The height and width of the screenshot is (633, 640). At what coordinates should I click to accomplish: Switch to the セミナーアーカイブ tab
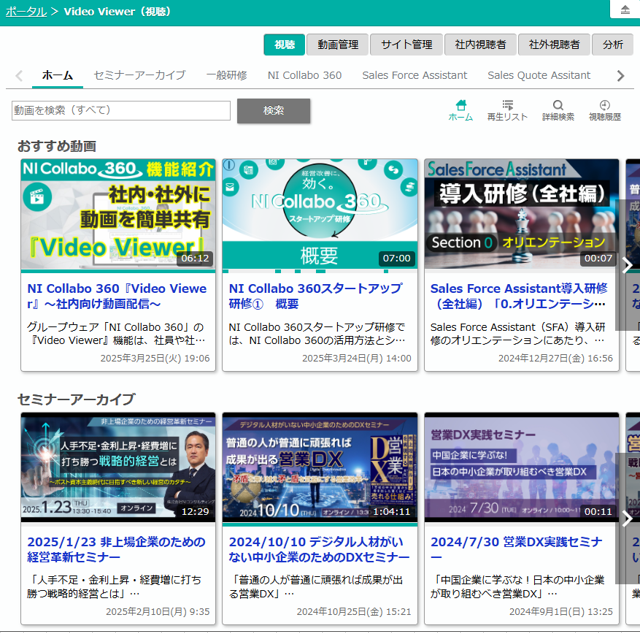pyautogui.click(x=139, y=76)
